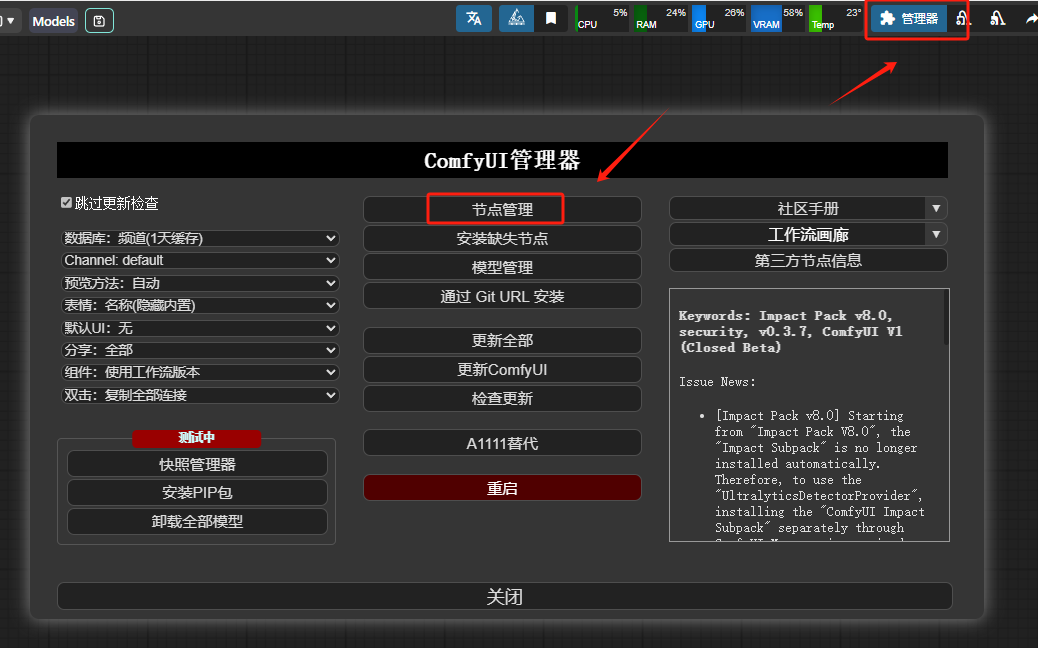
Task: Open the 管理器 manager button with puzzle icon
Action: [x=908, y=19]
